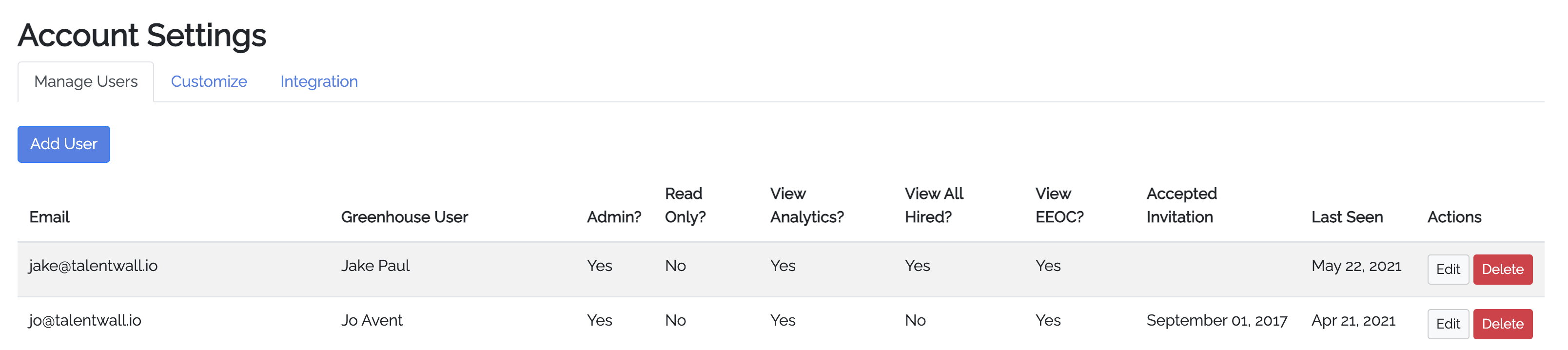The width and height of the screenshot is (1568, 350).
Task: Select the jake@talentwall.io email cell
Action: point(93,266)
